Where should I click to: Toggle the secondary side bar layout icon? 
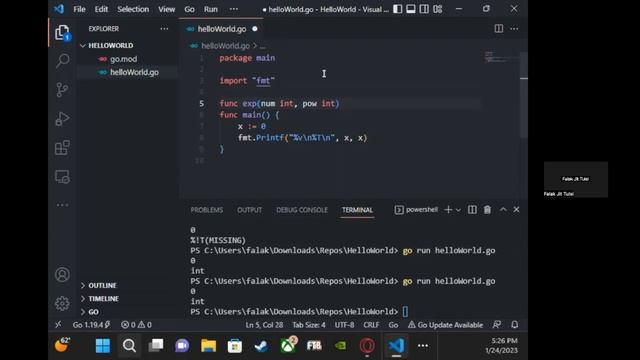pos(424,9)
